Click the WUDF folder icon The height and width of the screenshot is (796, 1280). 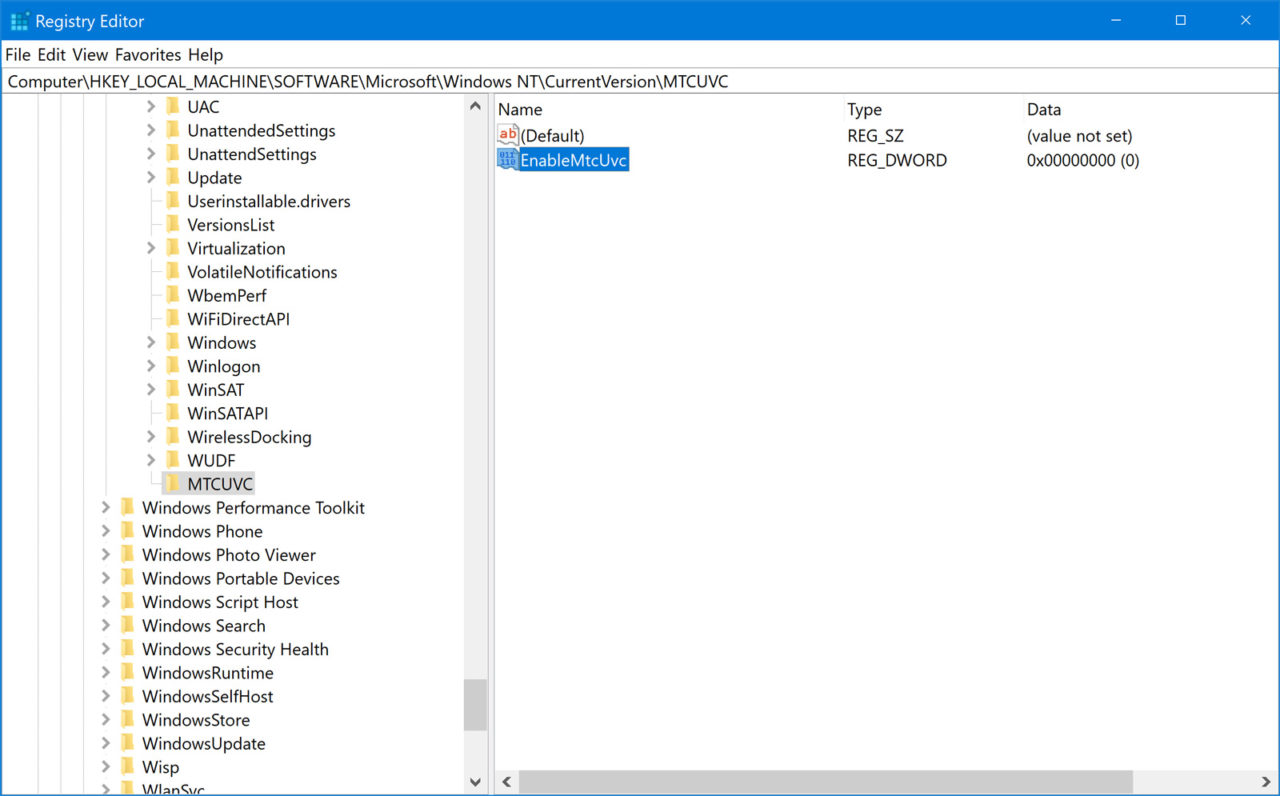[173, 460]
